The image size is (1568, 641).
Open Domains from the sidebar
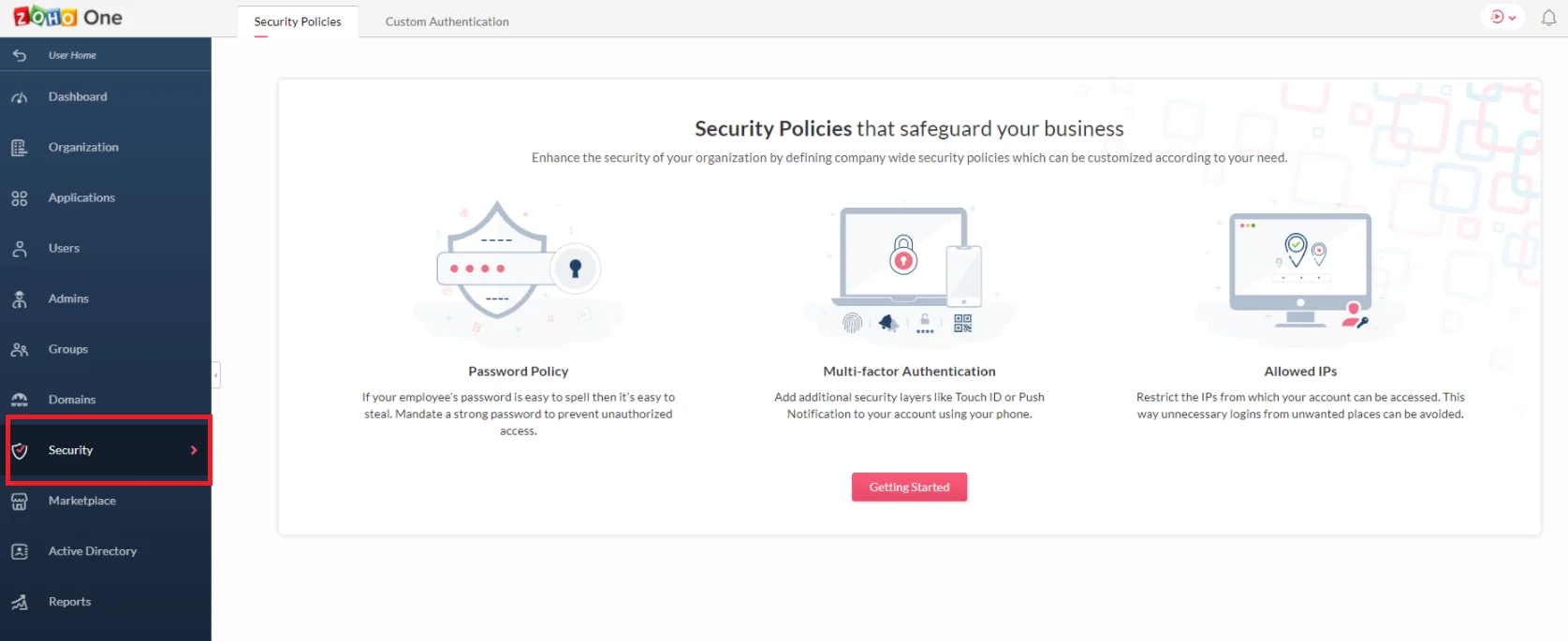pos(20,400)
